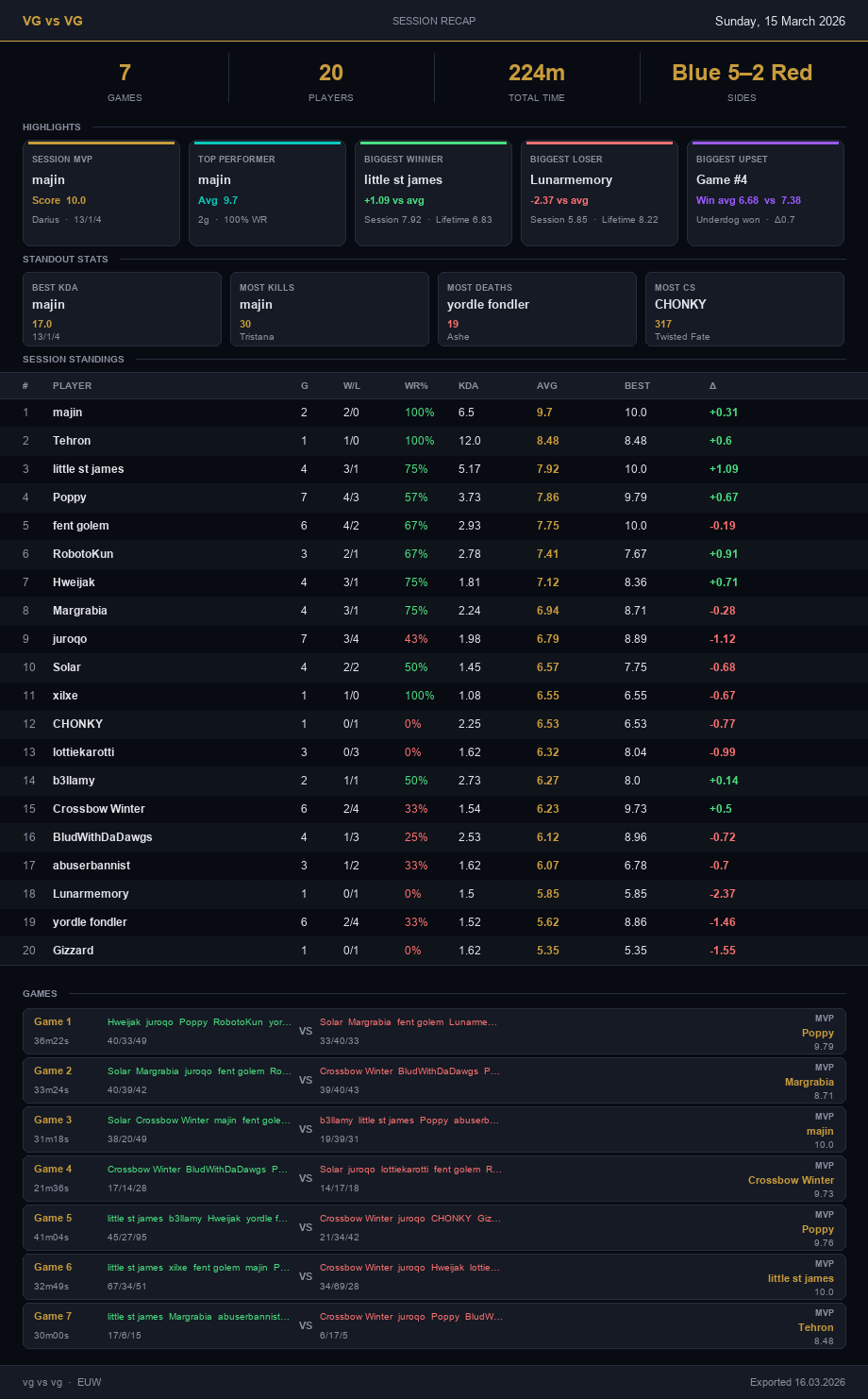Select 'Crossbow Winter' in standings table
868x1399 pixels.
pos(99,809)
